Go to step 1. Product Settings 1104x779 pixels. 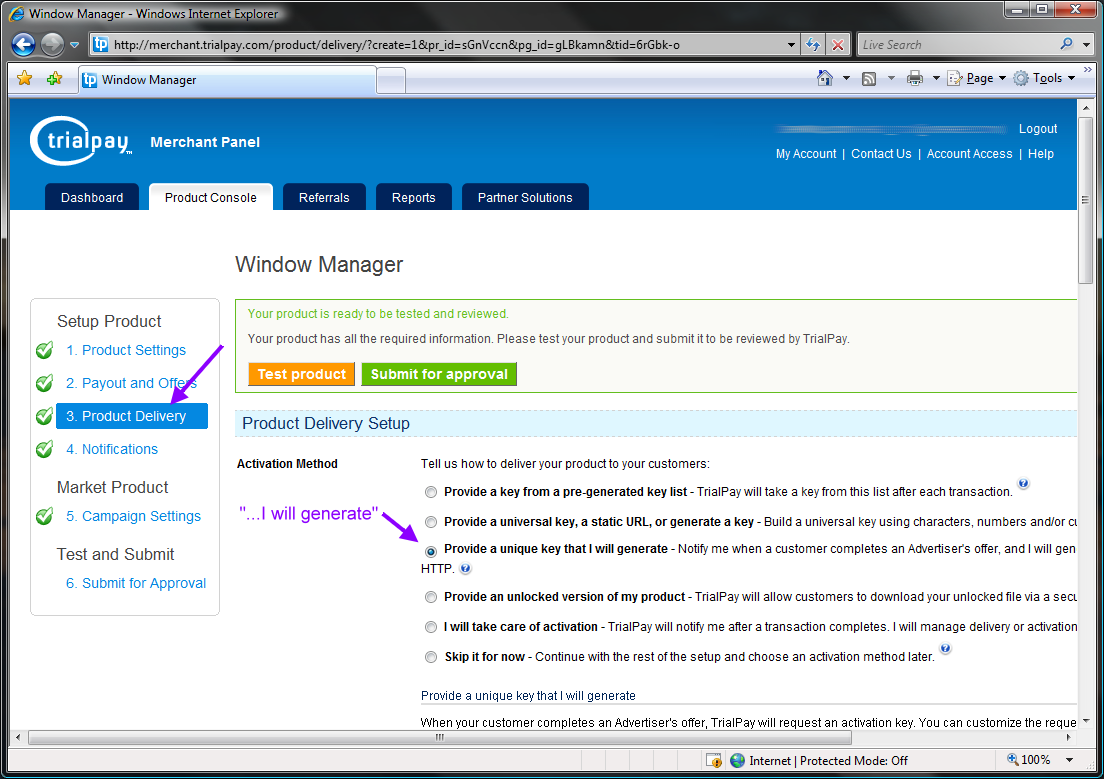[126, 350]
